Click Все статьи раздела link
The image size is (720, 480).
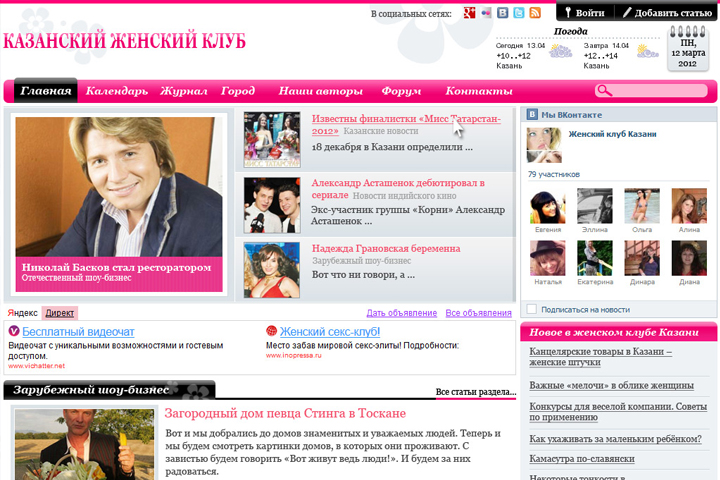(476, 392)
